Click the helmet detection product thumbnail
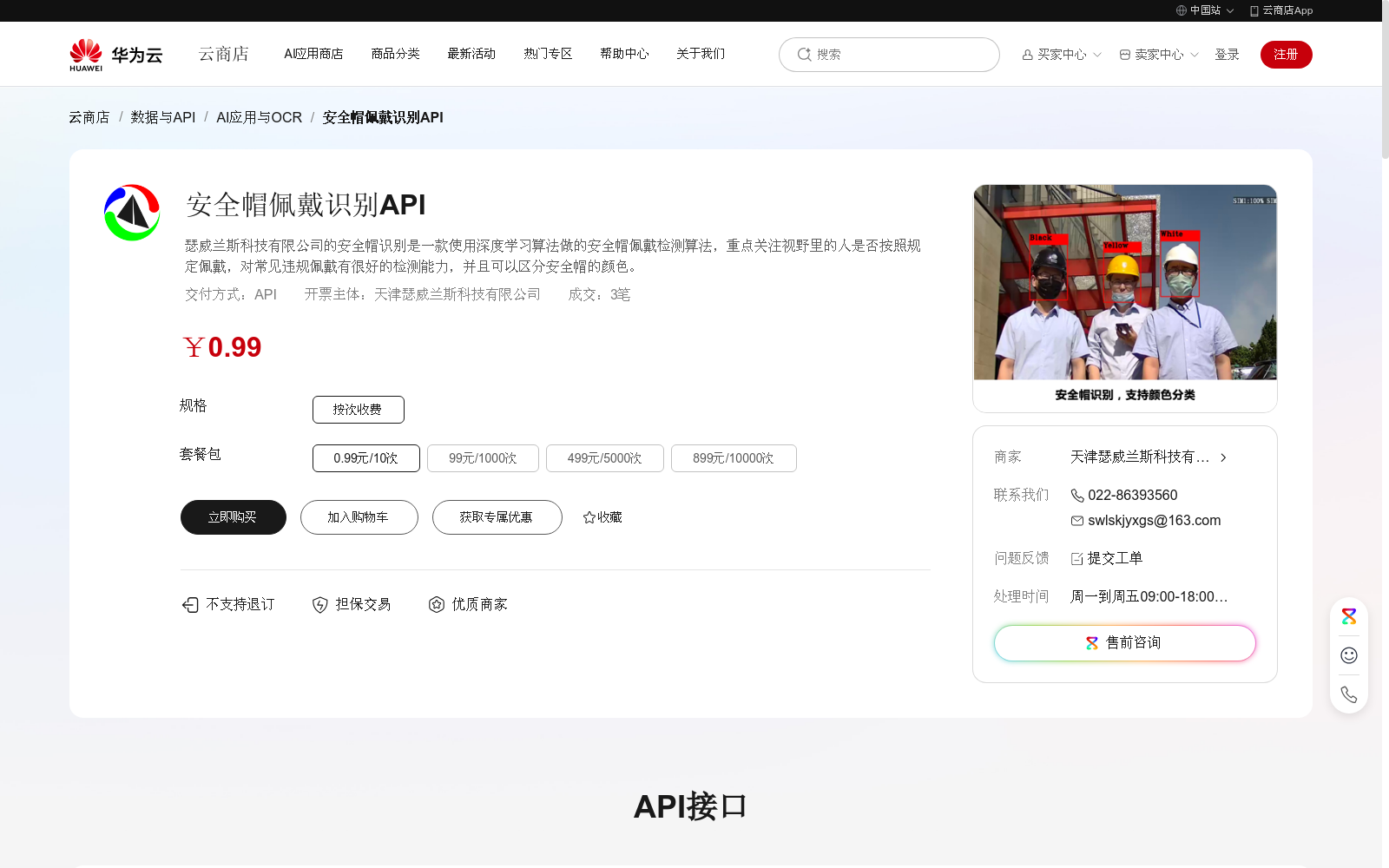The width and height of the screenshot is (1389, 868). click(x=1125, y=298)
